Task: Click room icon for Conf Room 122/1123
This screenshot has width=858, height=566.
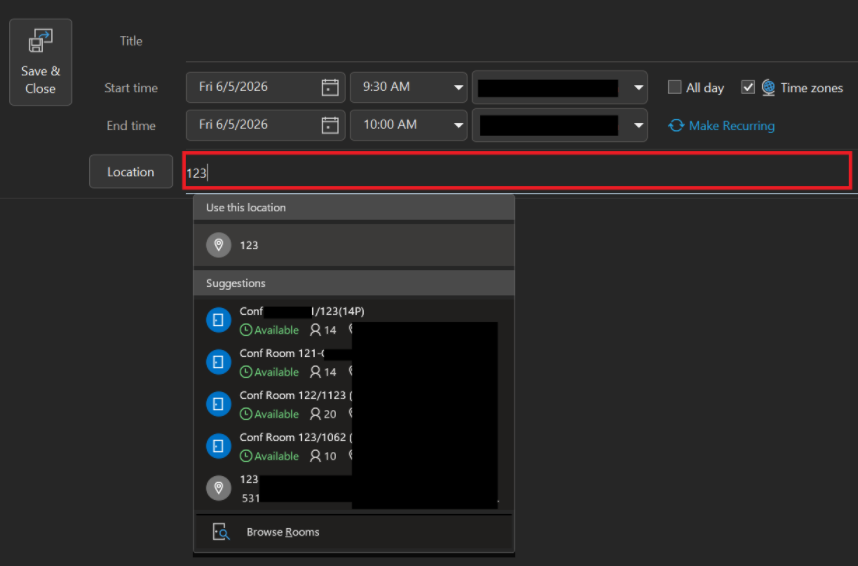Action: coord(218,404)
